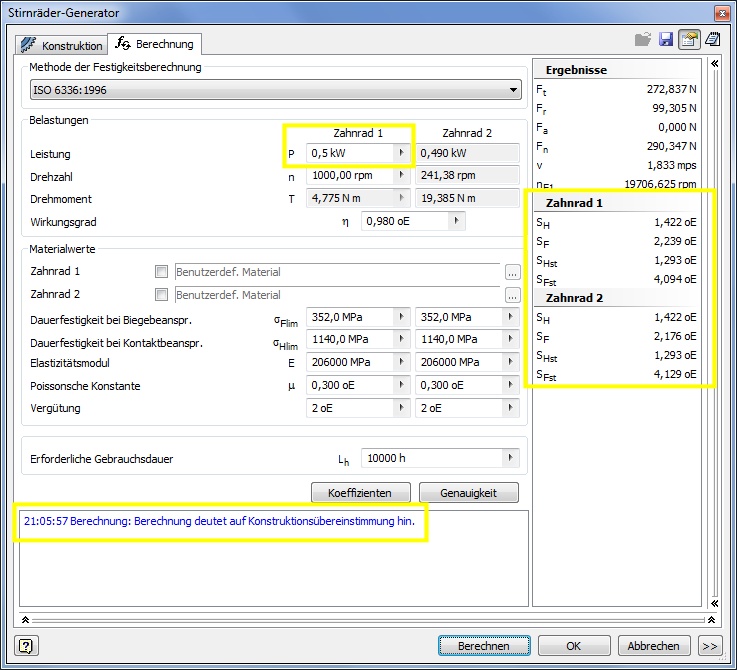Confirm with the OK button
The width and height of the screenshot is (737, 670).
coord(574,646)
